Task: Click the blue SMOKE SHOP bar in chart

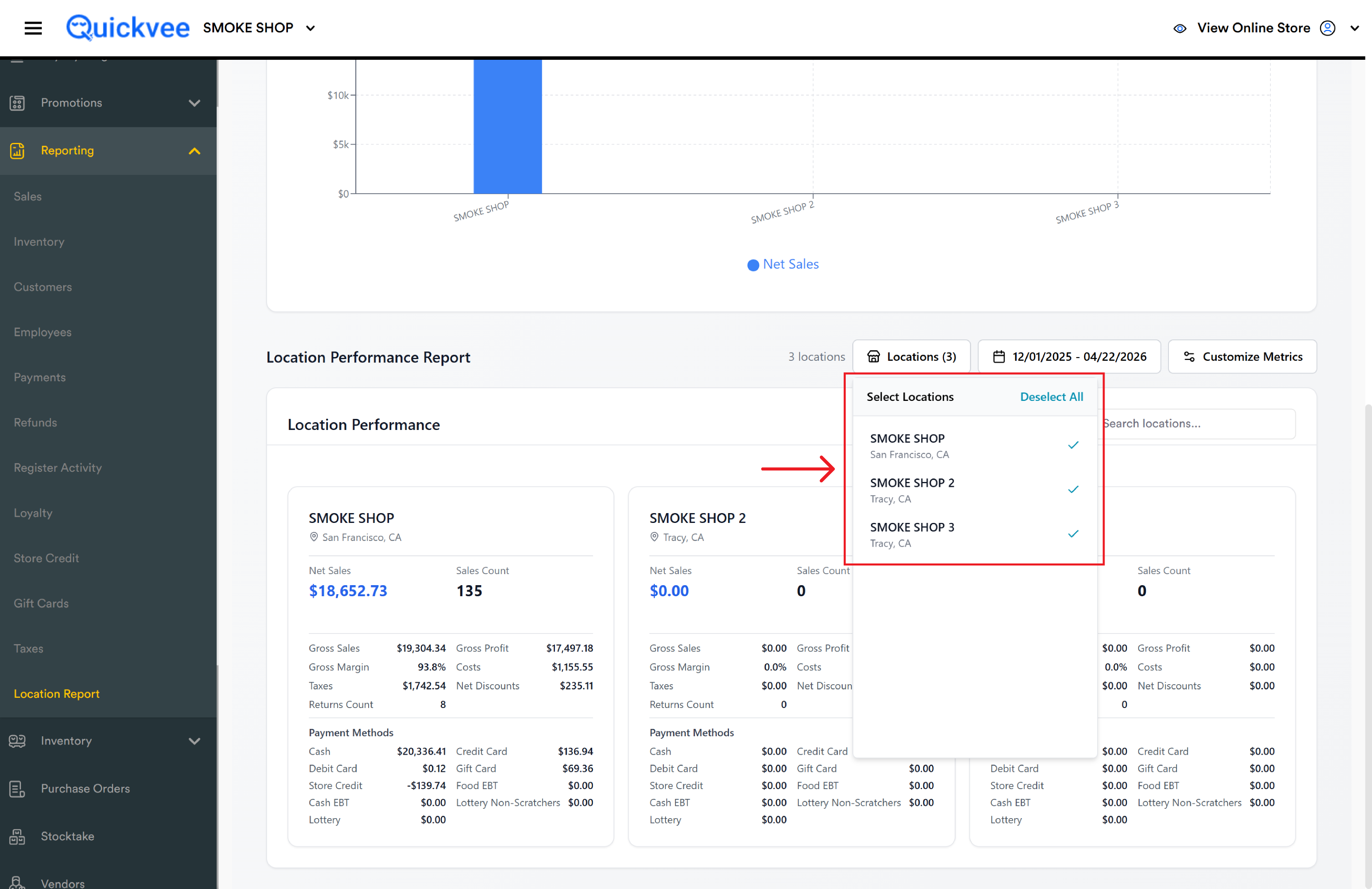Action: pos(507,126)
